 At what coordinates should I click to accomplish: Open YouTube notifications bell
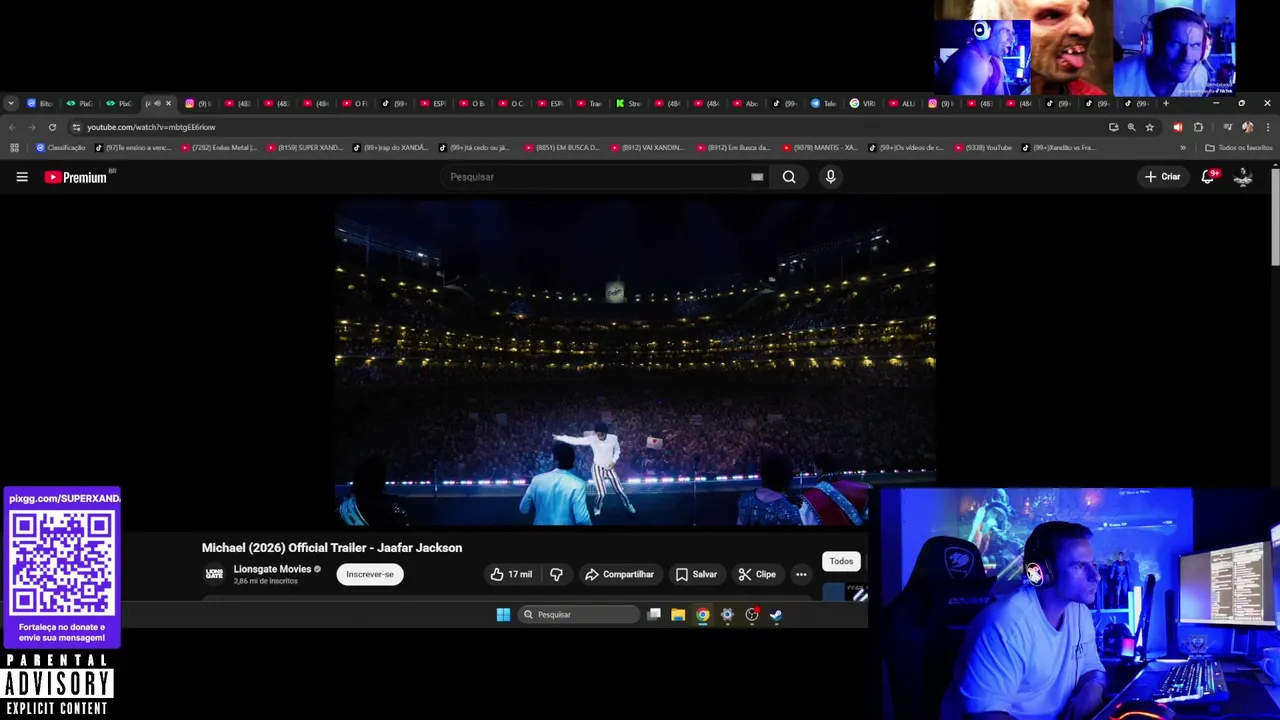point(1208,177)
